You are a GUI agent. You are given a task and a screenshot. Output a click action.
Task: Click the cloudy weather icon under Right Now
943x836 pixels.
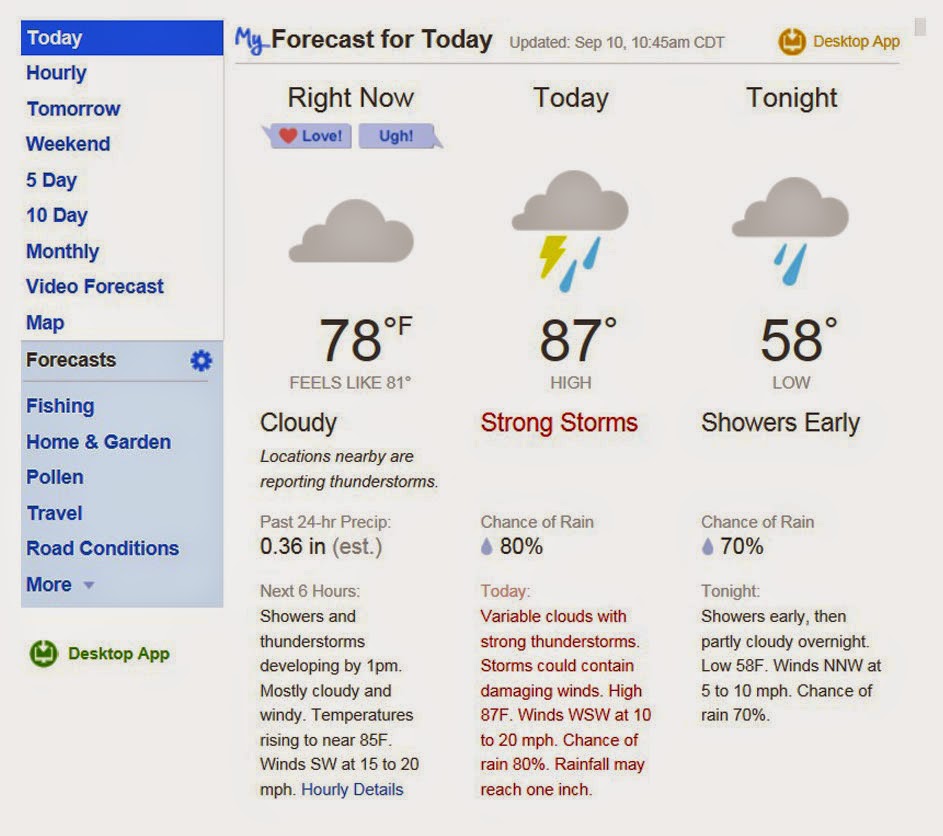(x=351, y=230)
